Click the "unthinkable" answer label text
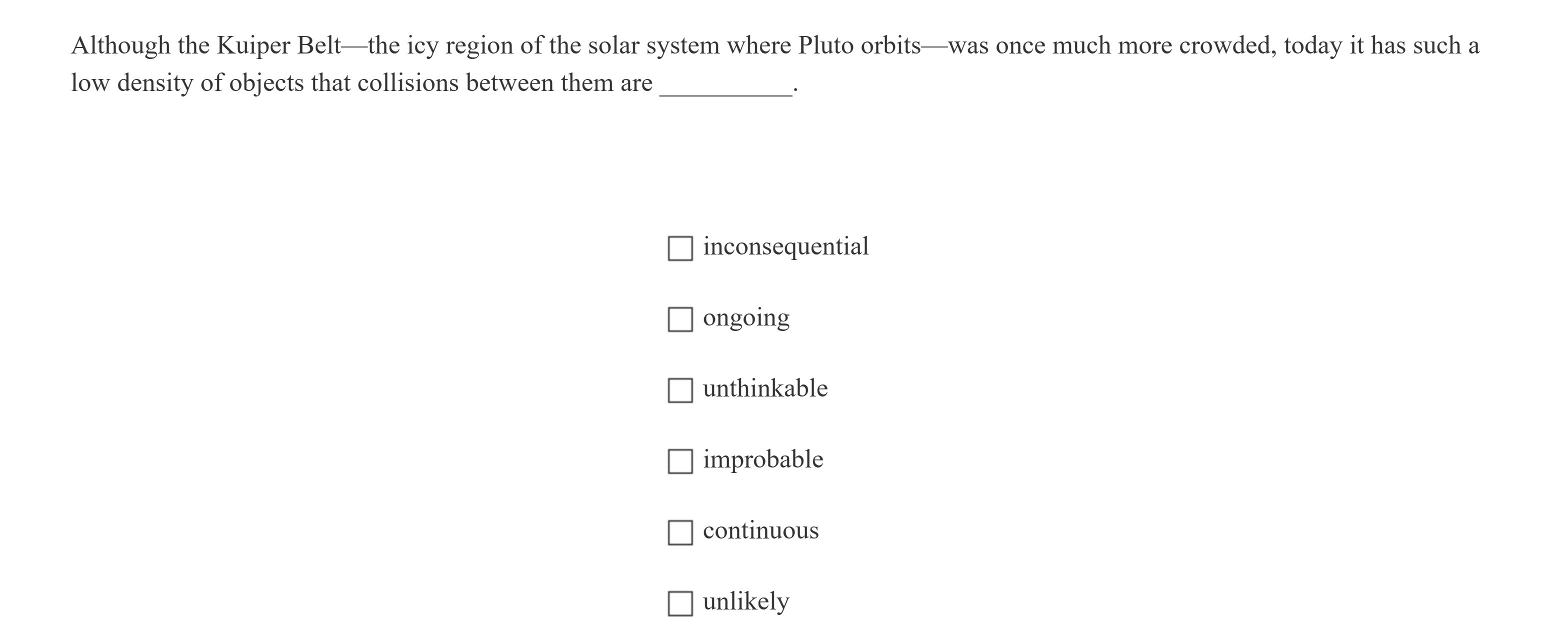This screenshot has width=1568, height=634. click(x=765, y=388)
